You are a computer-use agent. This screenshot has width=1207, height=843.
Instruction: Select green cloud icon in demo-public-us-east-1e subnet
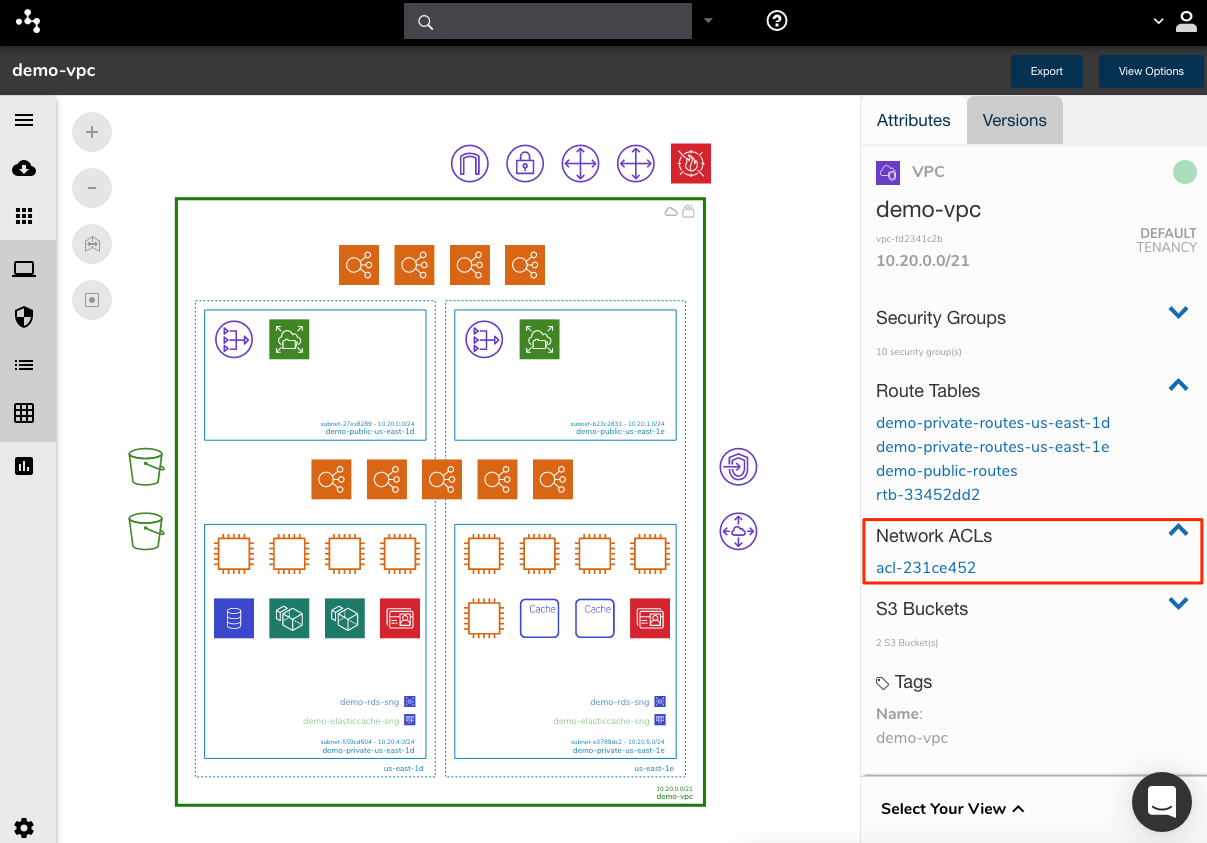540,339
